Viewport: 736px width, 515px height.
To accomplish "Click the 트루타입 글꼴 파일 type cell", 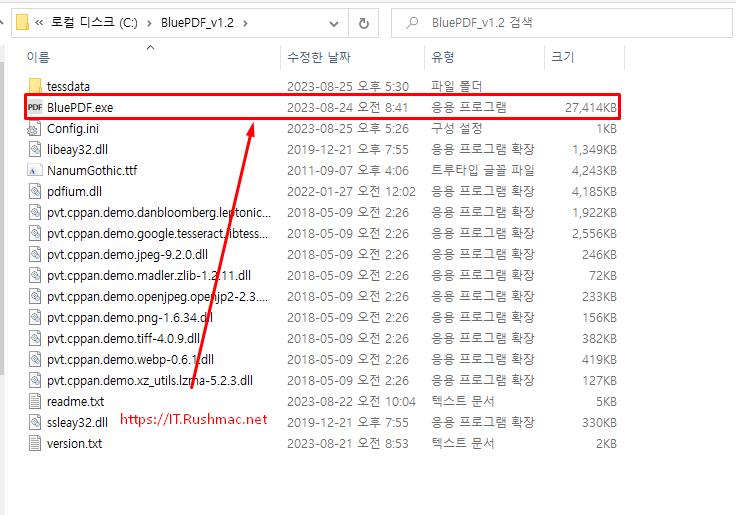I will pyautogui.click(x=483, y=170).
